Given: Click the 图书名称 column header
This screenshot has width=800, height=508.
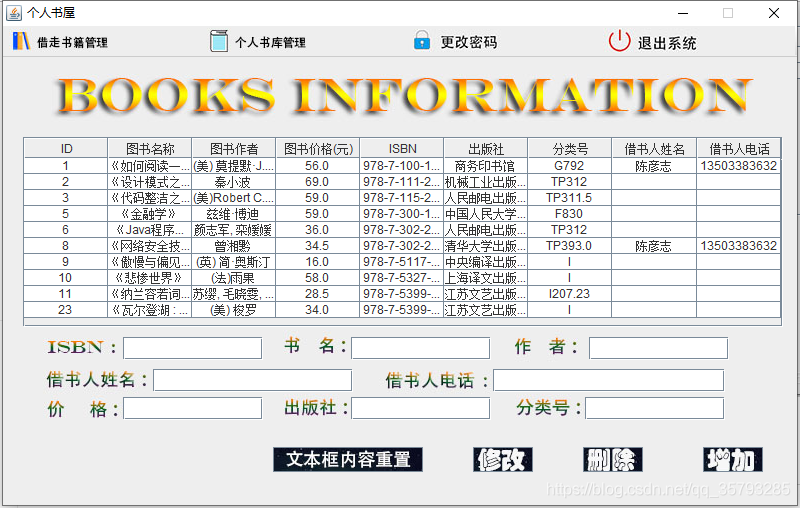Looking at the screenshot, I should 149,148.
